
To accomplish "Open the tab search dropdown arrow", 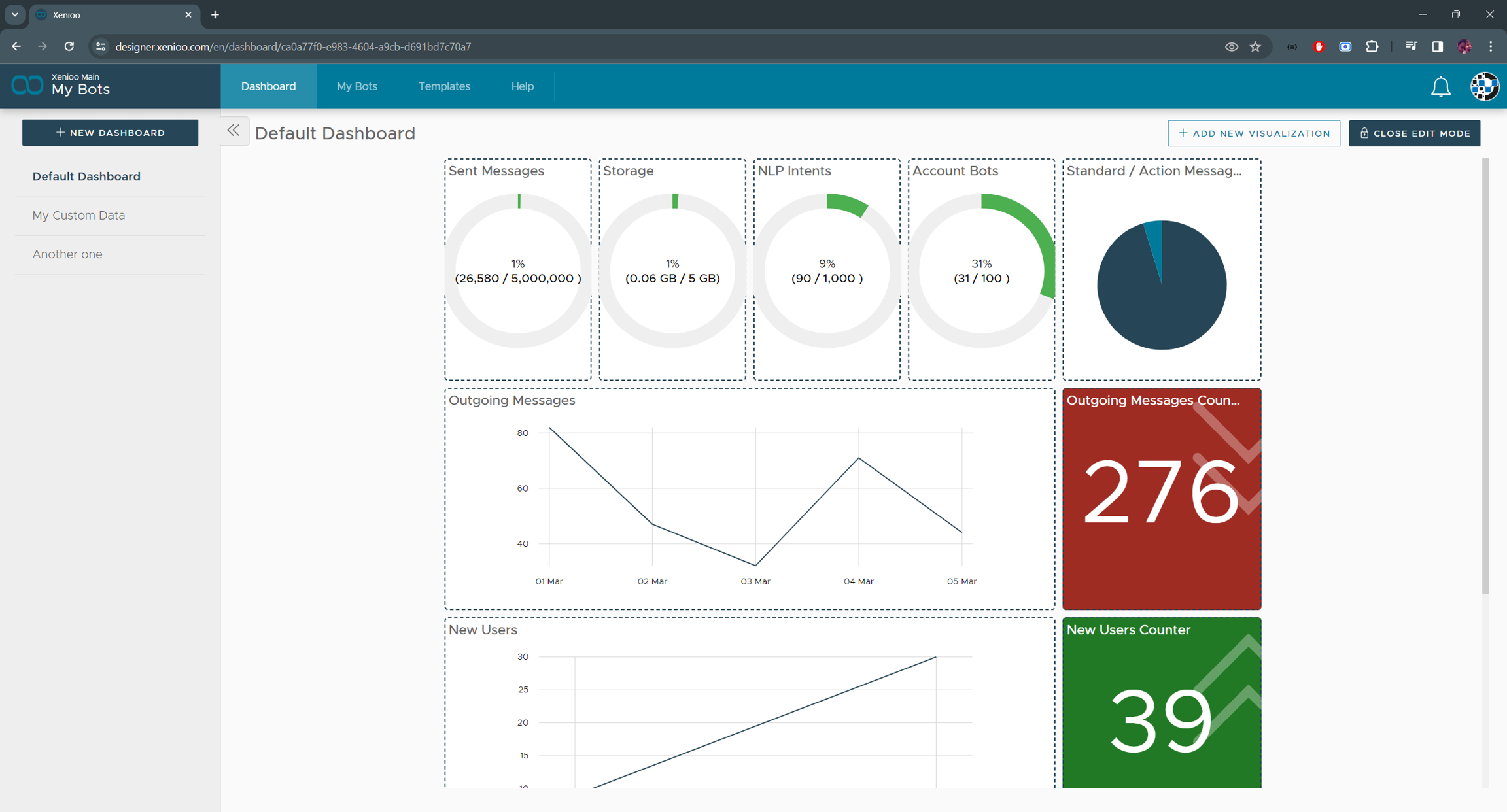I will [14, 14].
